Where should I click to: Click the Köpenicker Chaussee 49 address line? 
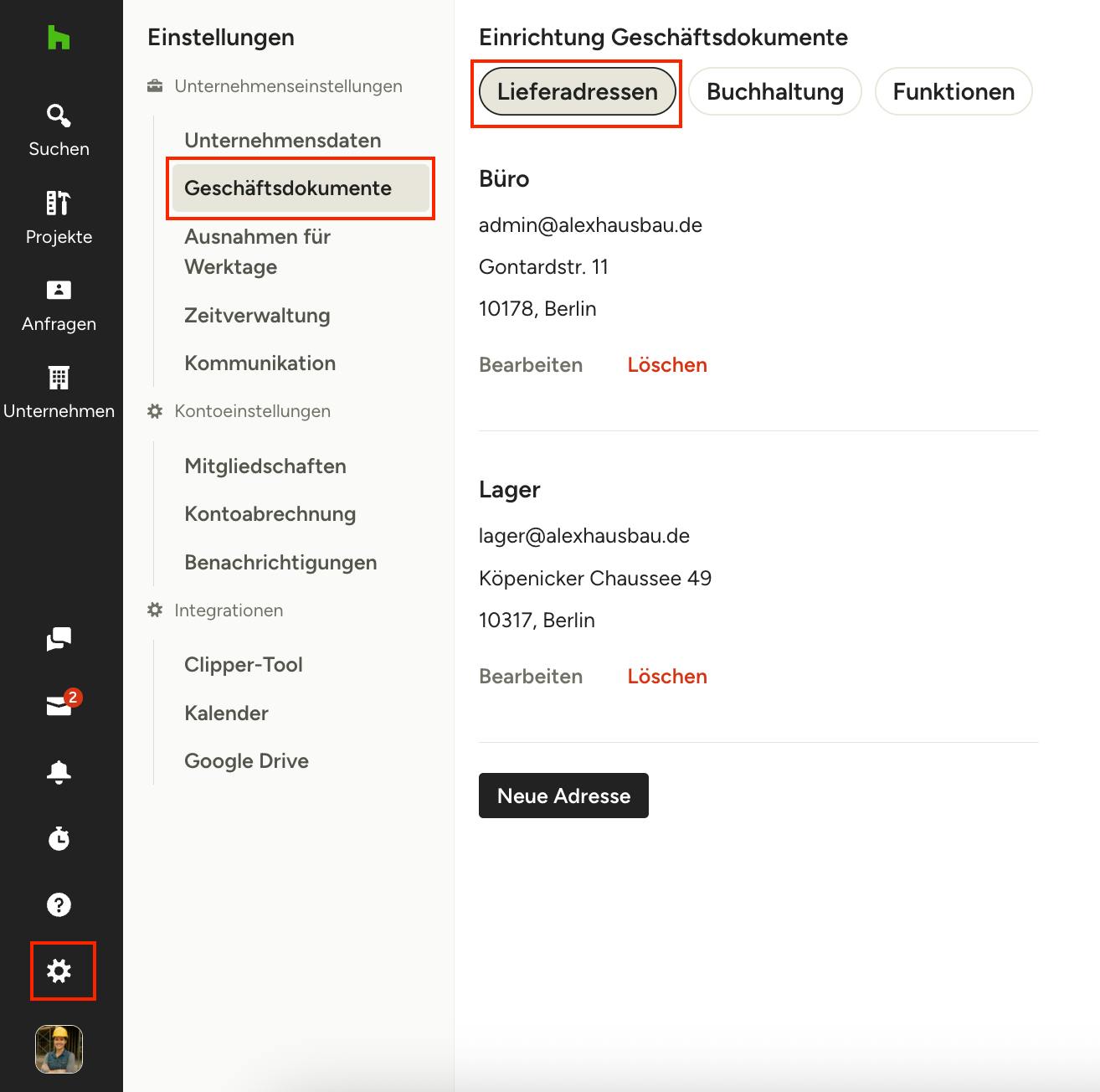(x=595, y=579)
